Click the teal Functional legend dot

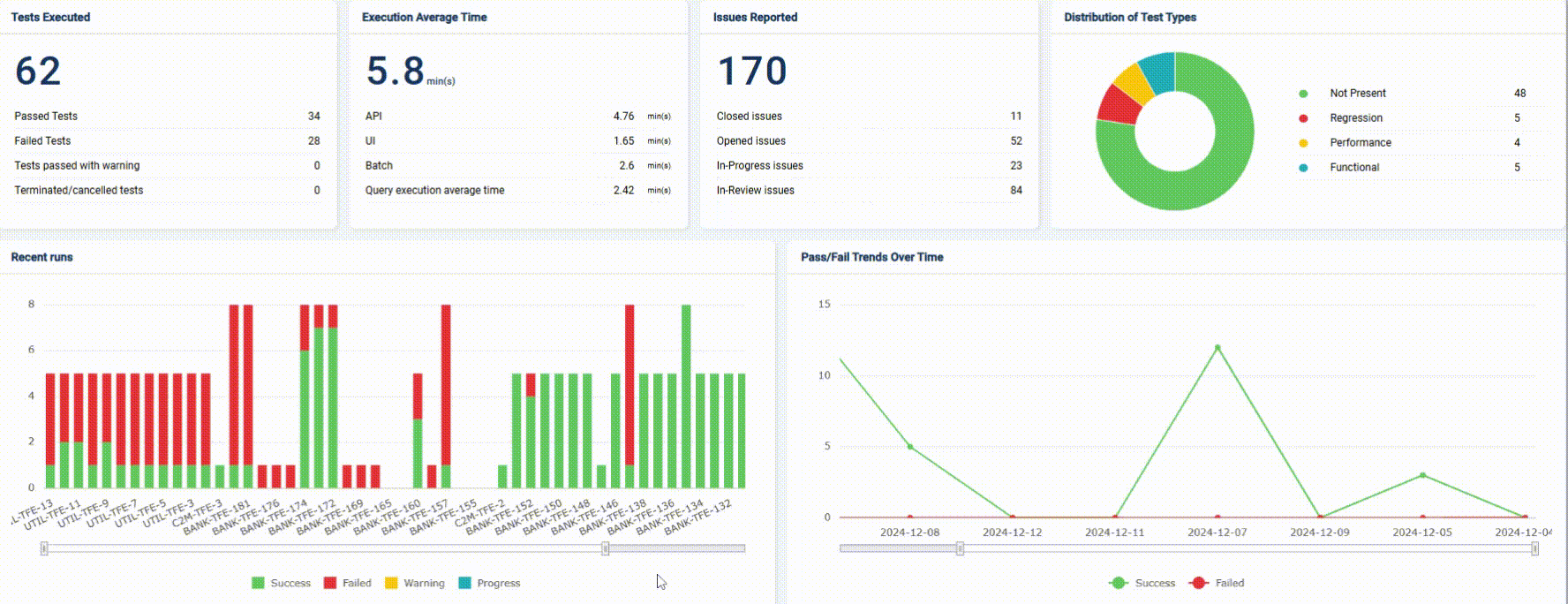[x=1303, y=168]
